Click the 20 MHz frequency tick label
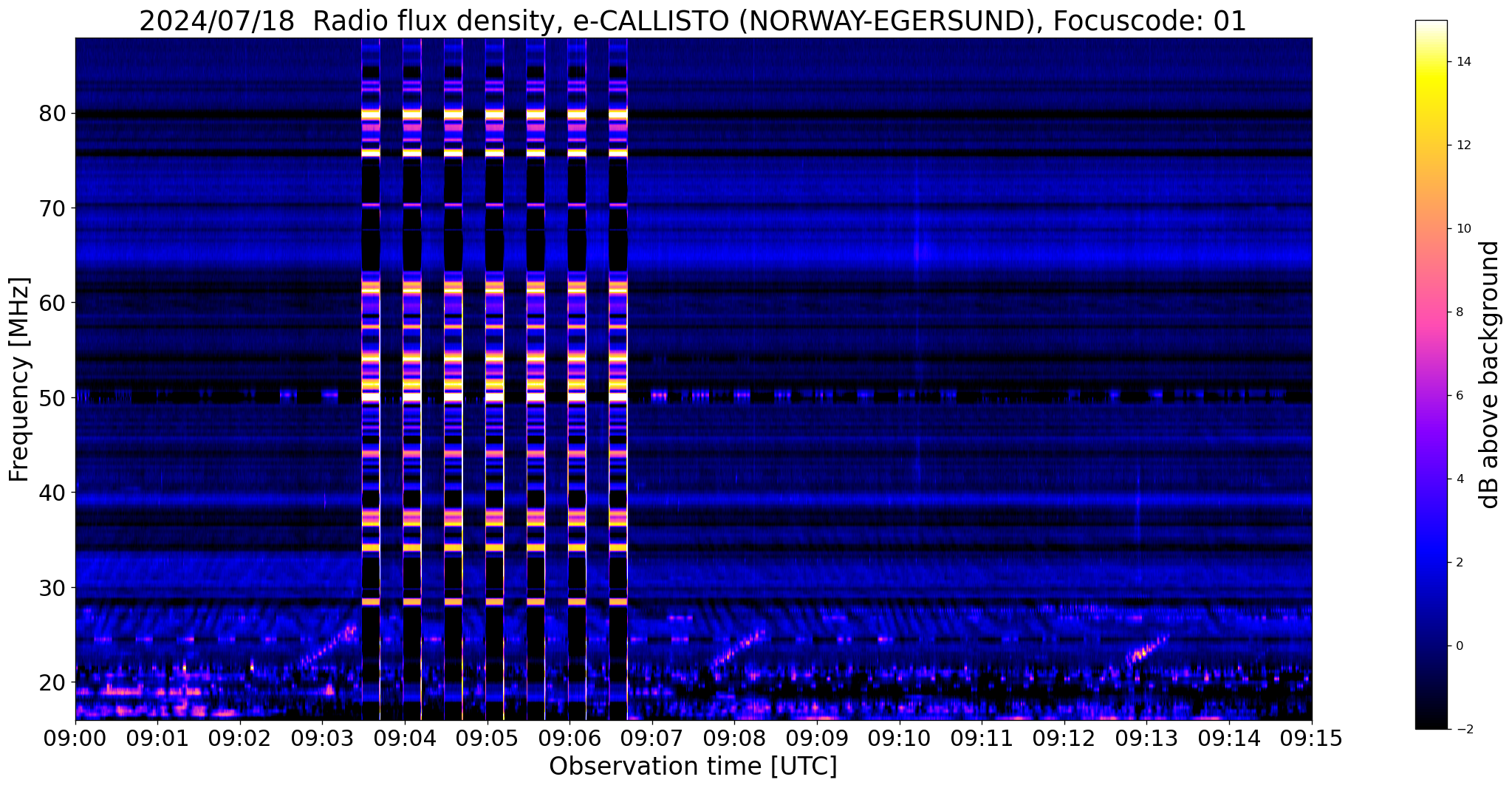Image resolution: width=1512 pixels, height=788 pixels. coord(53,682)
